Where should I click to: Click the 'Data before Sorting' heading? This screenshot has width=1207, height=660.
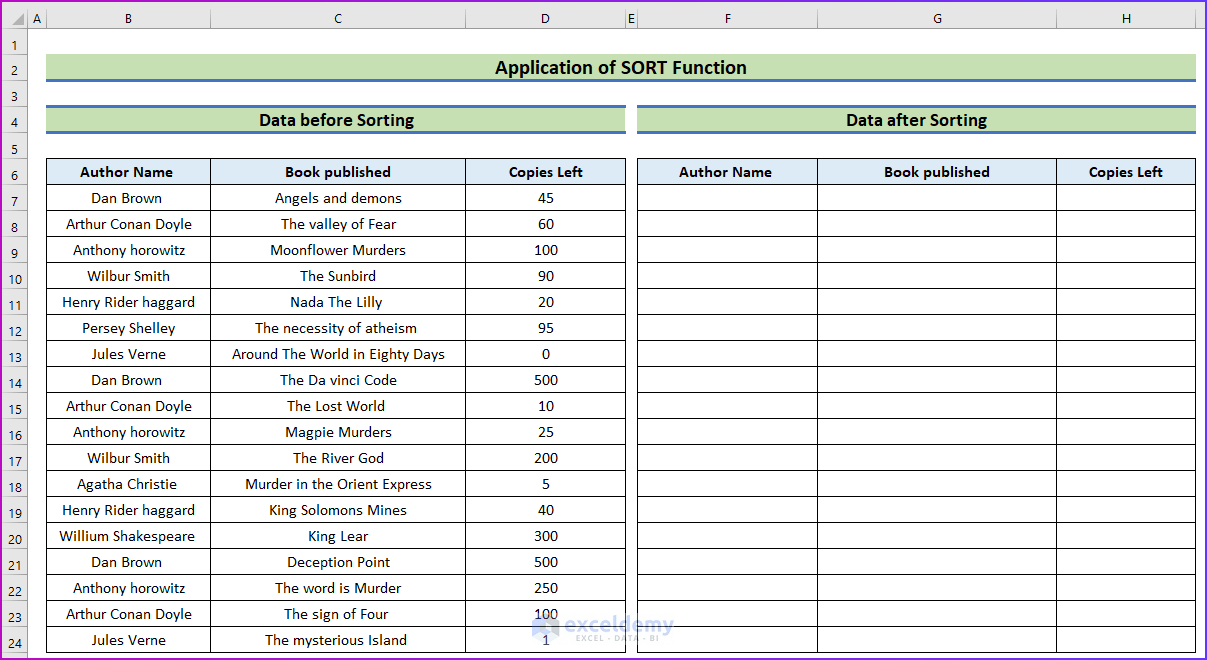[x=336, y=120]
